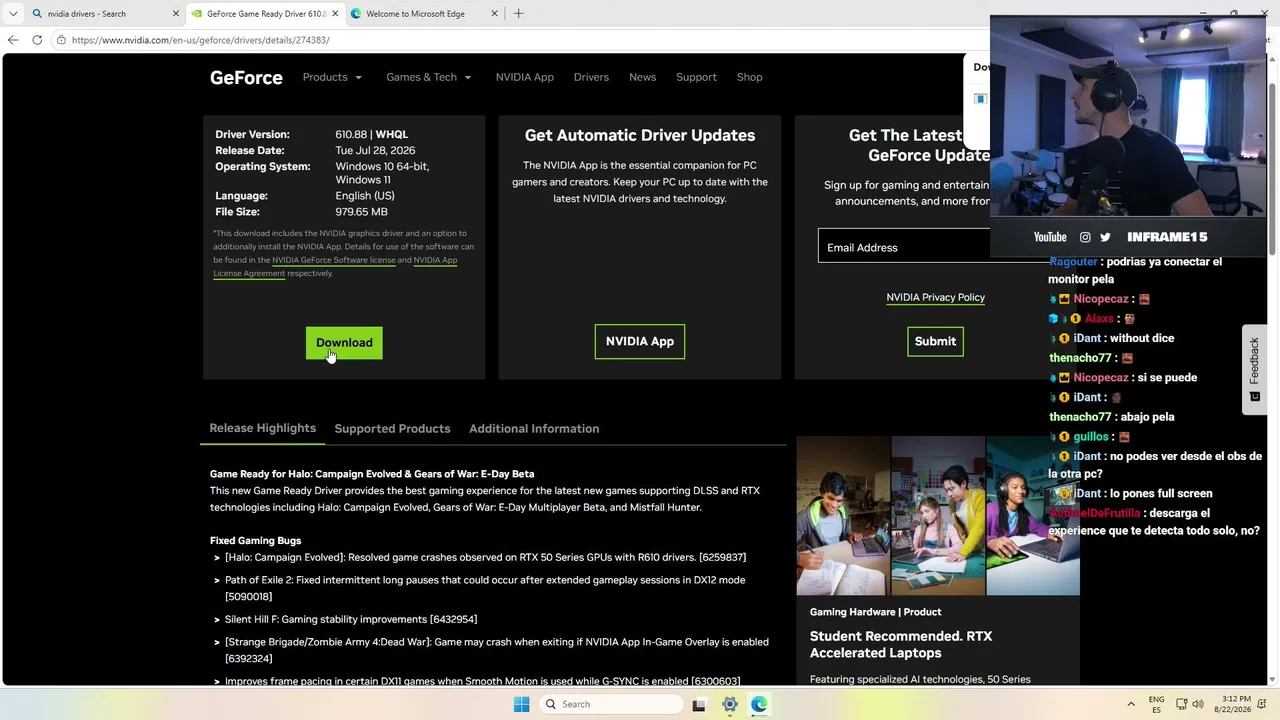Image resolution: width=1280 pixels, height=720 pixels.
Task: Open the NVIDIA Privacy Policy link
Action: pos(935,297)
